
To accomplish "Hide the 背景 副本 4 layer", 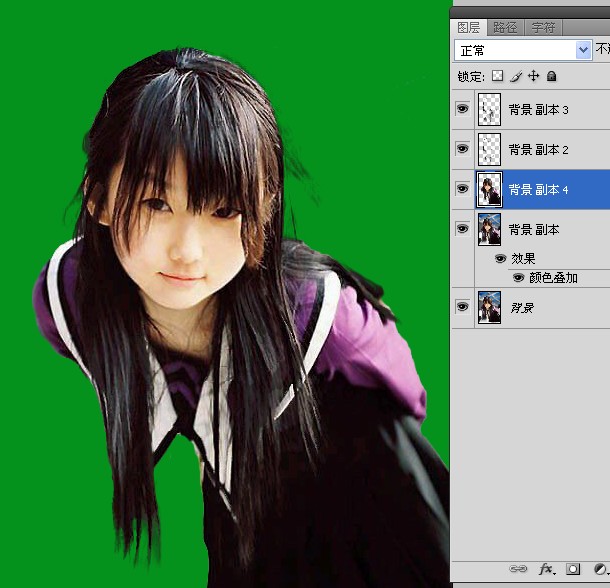I will click(x=462, y=189).
